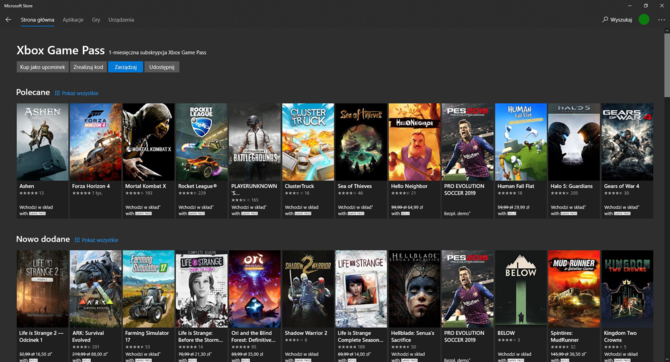Open Spintires: MudRunner cover
Viewport: 670px width, 362px height.
pyautogui.click(x=574, y=289)
